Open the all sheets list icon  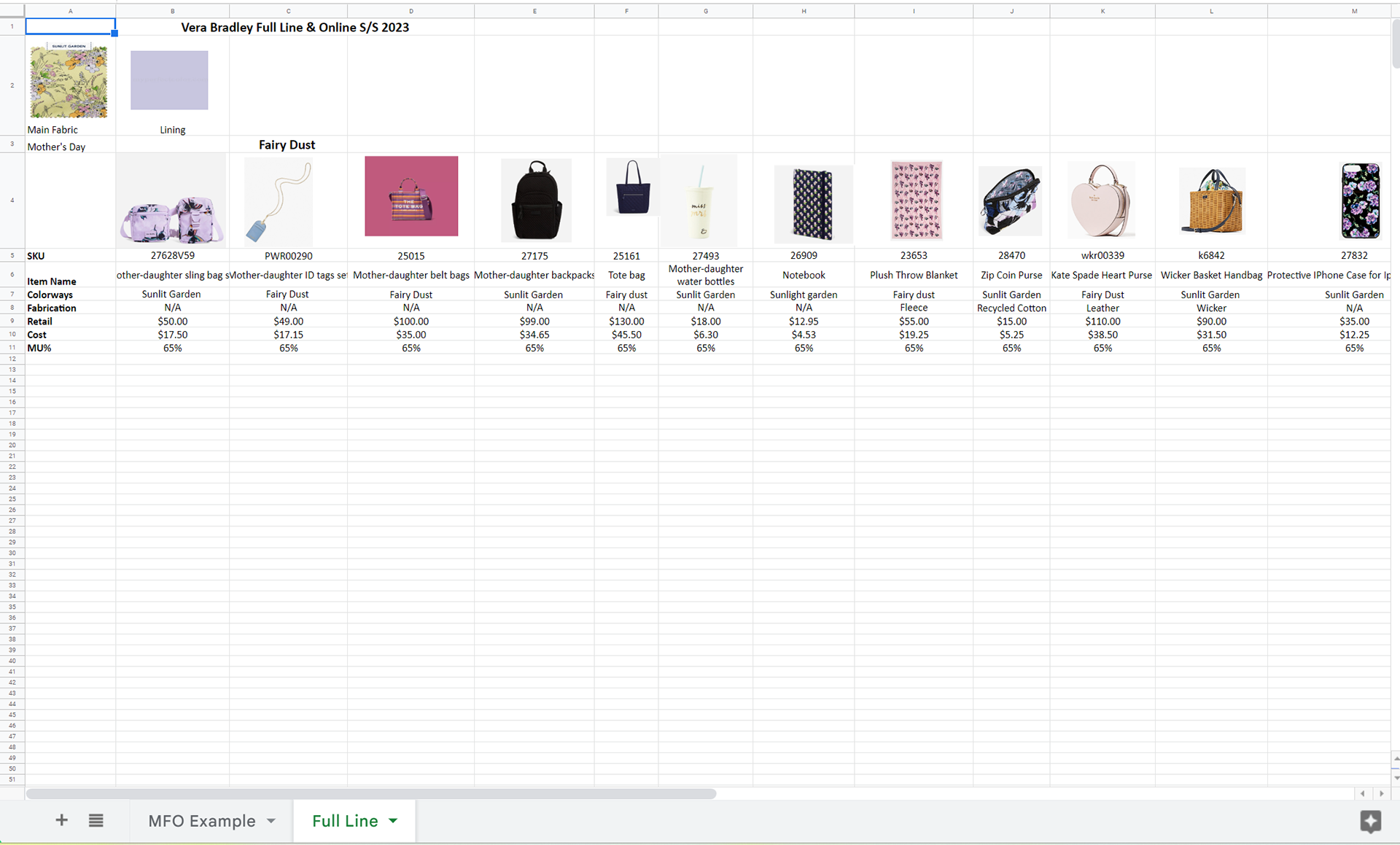(96, 820)
